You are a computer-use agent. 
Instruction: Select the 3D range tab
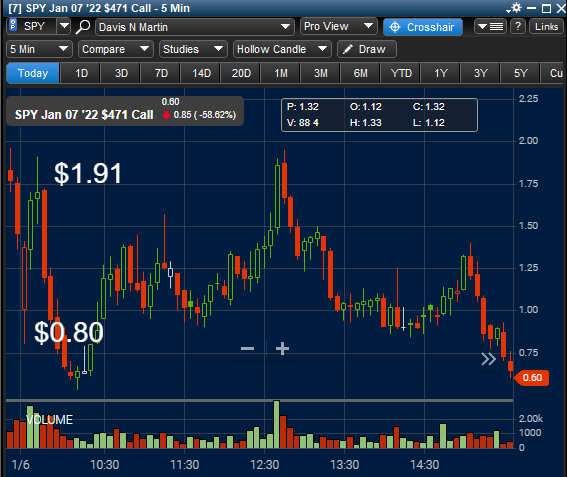pos(121,73)
